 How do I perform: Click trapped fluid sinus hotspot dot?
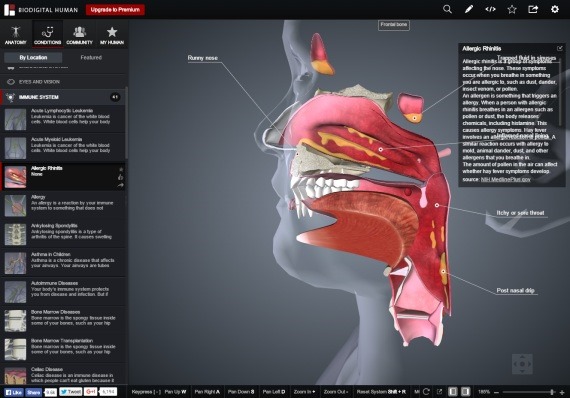coord(414,118)
